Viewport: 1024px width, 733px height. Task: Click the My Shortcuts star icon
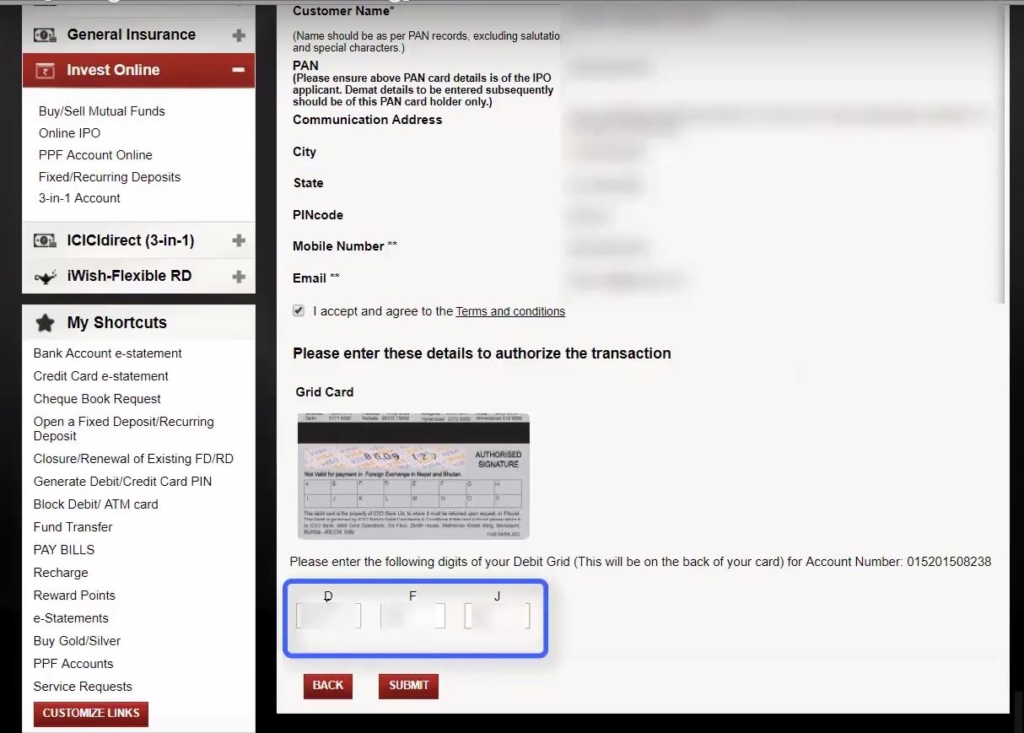(x=45, y=323)
